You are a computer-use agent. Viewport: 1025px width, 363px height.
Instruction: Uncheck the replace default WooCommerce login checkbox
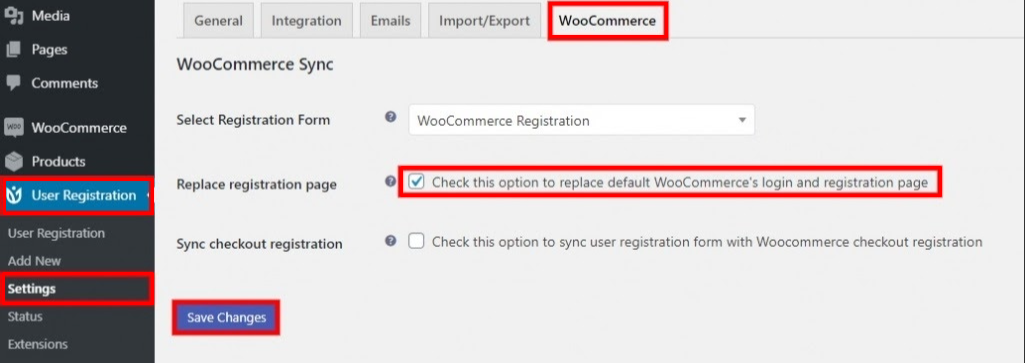[416, 182]
